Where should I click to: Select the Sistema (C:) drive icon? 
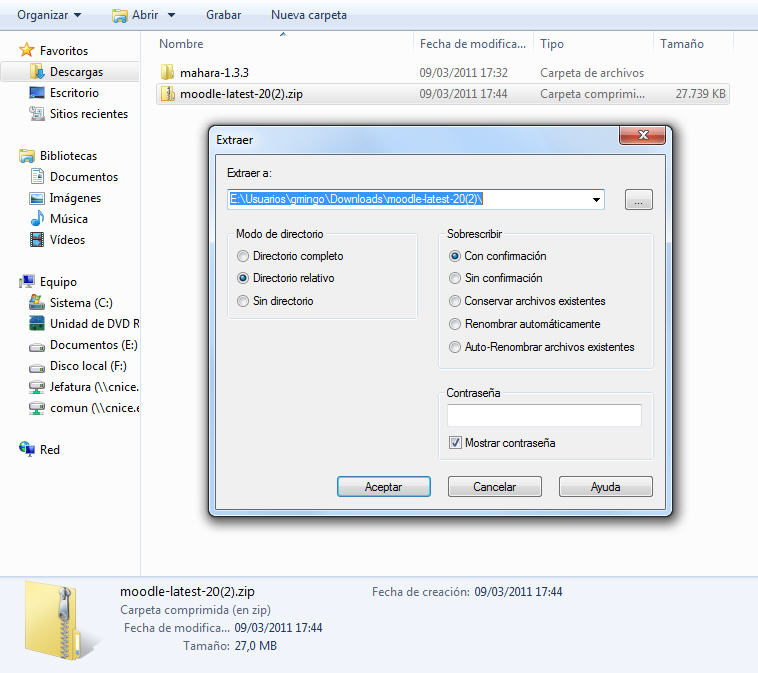coord(37,303)
